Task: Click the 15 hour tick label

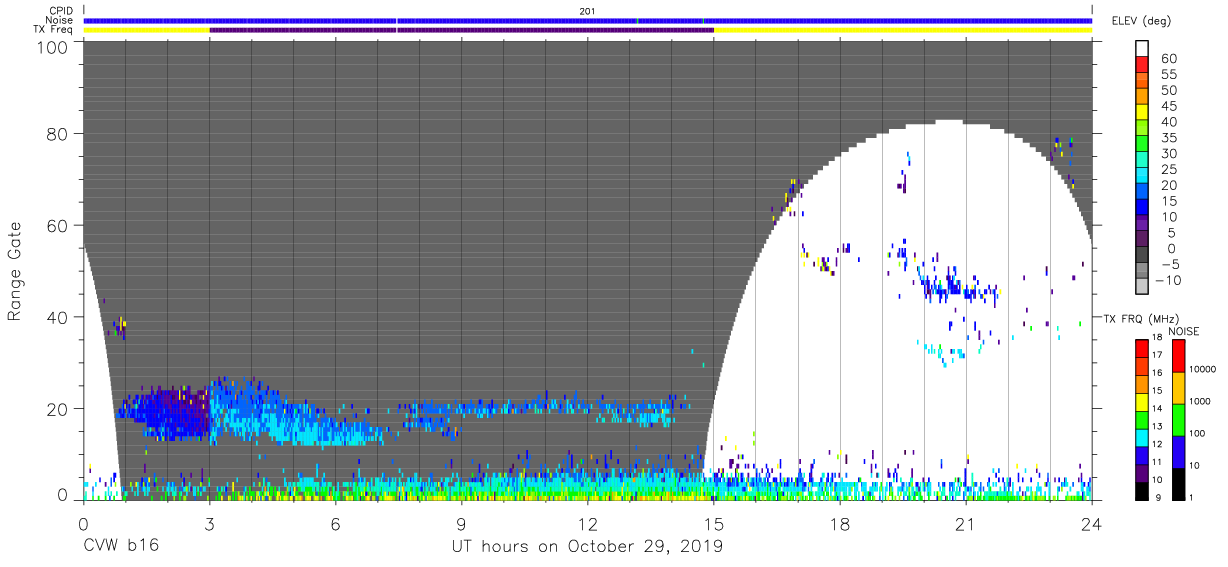Action: 714,523
